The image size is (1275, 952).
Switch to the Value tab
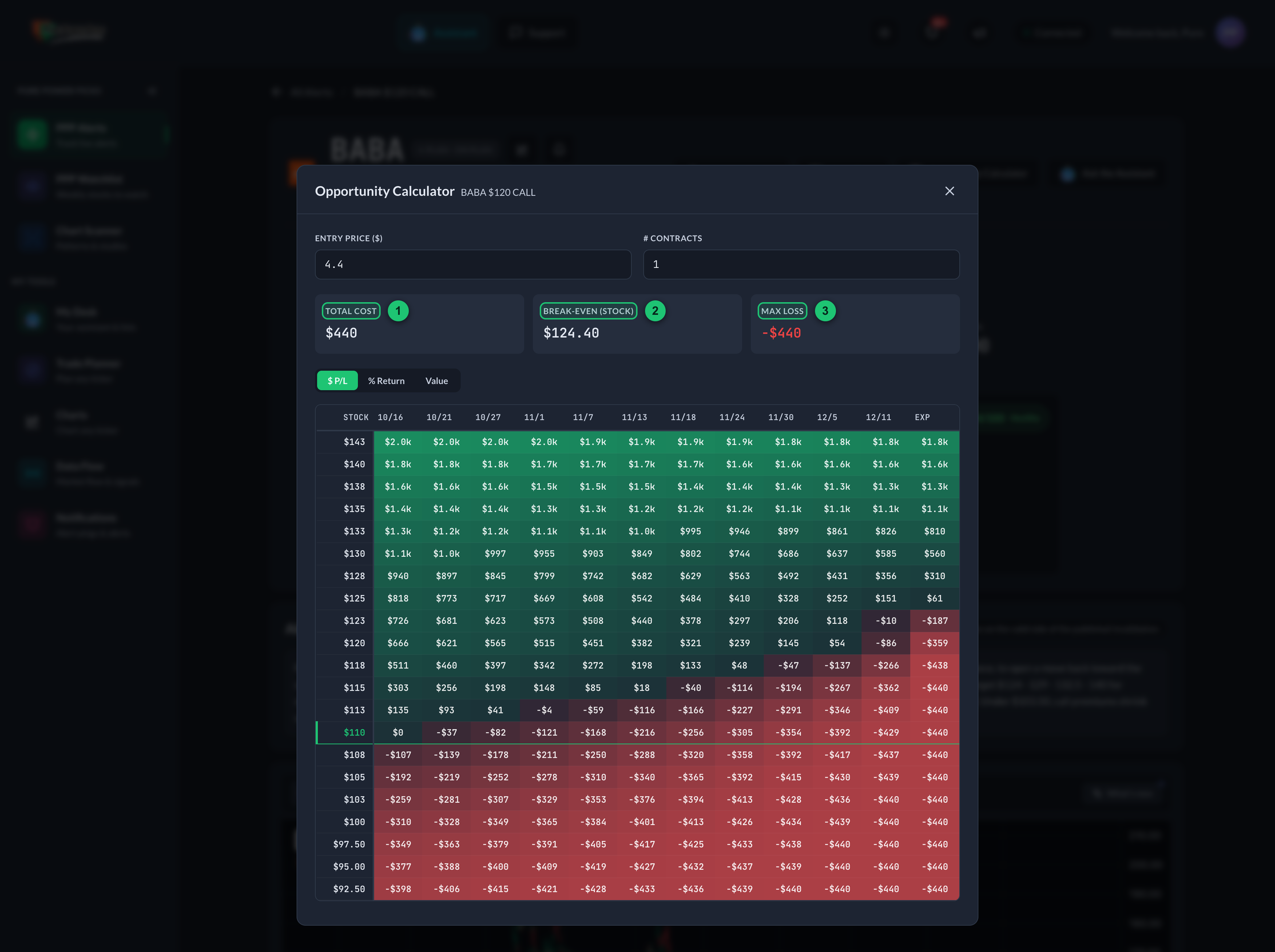[436, 381]
